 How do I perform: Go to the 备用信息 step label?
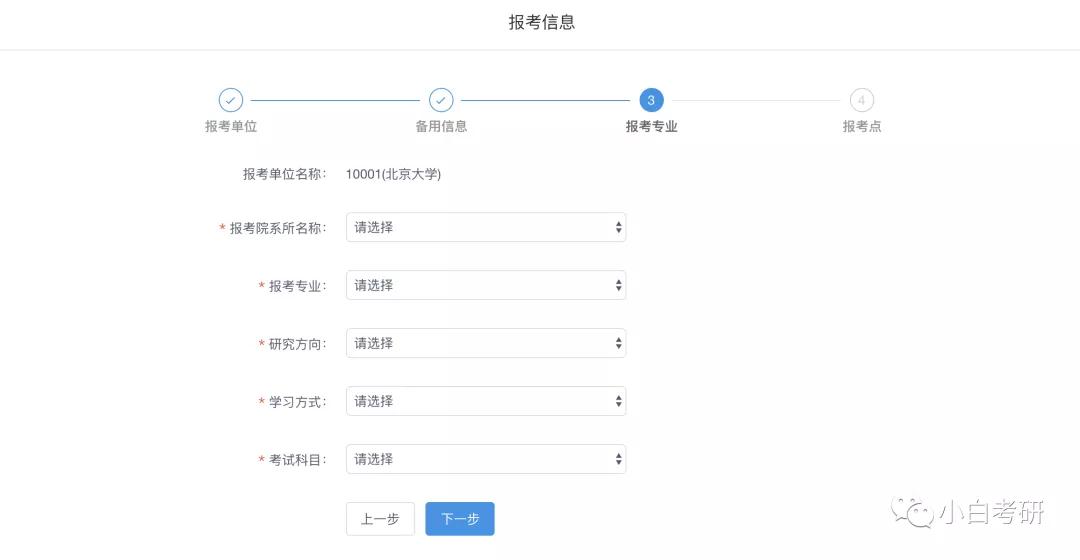[x=441, y=126]
